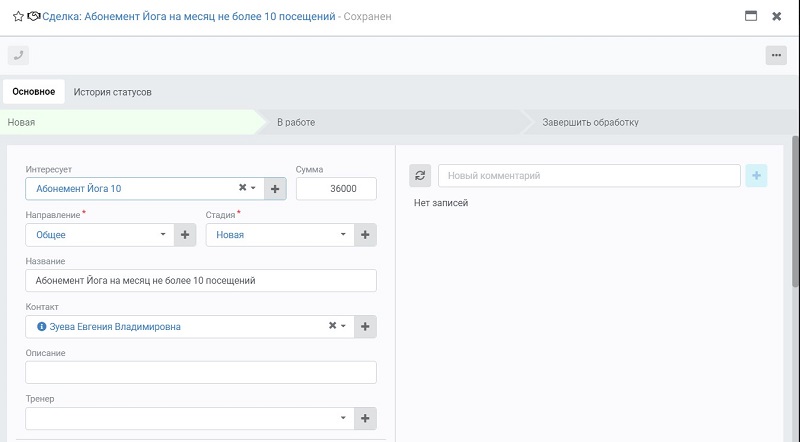Click Абонемент Йога 10 value link
This screenshot has width=800, height=442.
click(x=79, y=189)
